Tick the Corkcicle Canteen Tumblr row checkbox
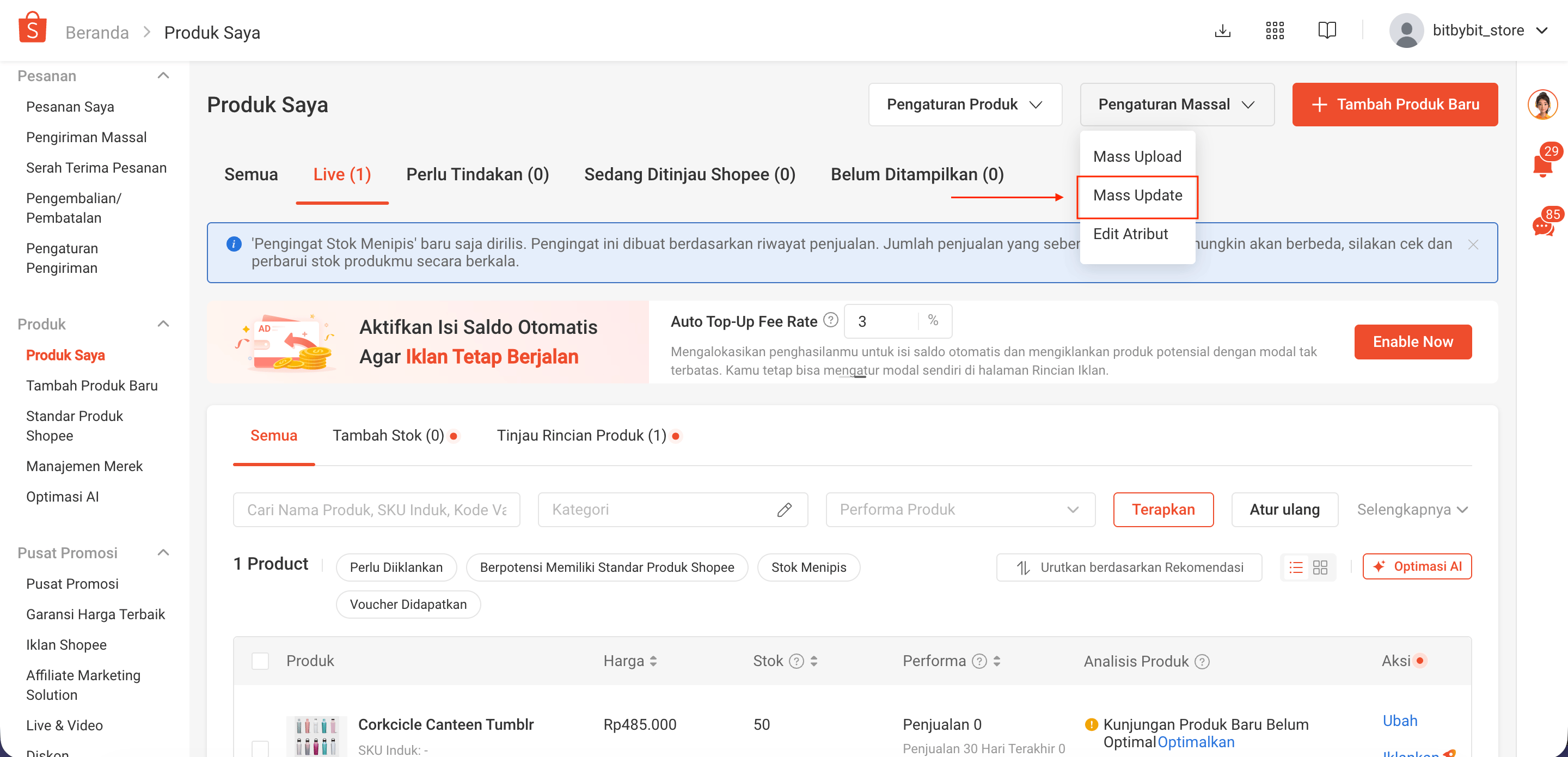The image size is (1568, 757). [x=260, y=748]
